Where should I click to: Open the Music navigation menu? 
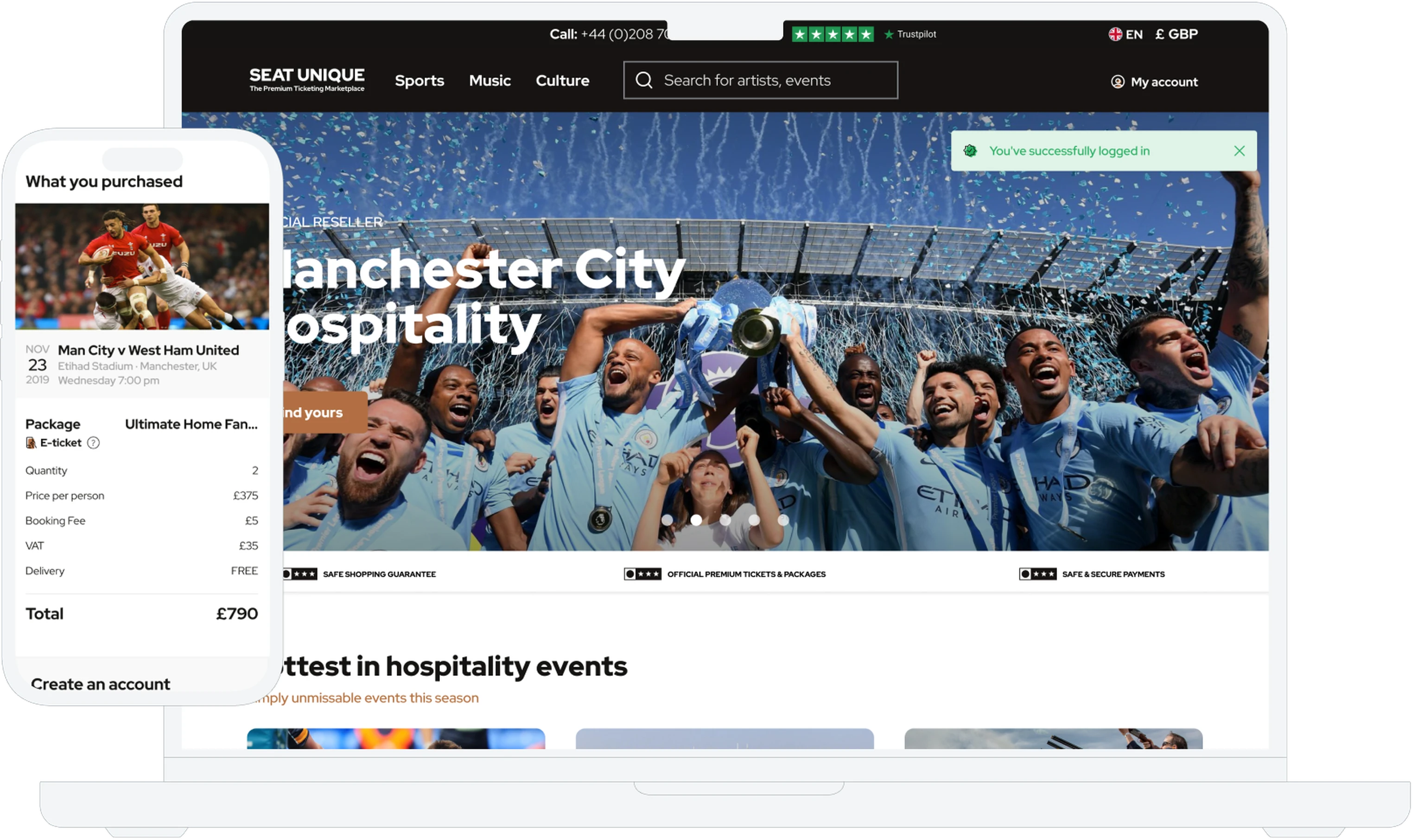tap(490, 80)
